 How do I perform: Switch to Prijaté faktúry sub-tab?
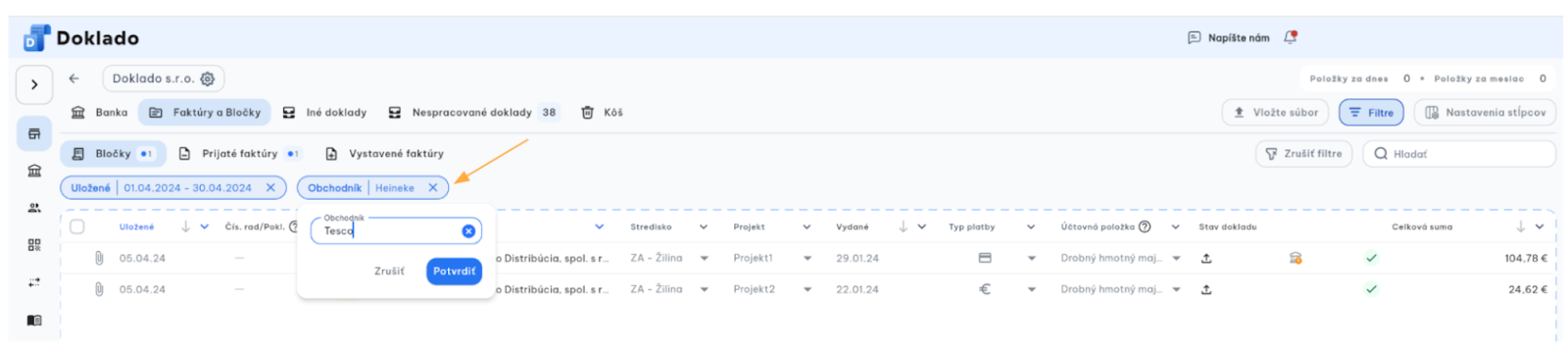(x=239, y=154)
